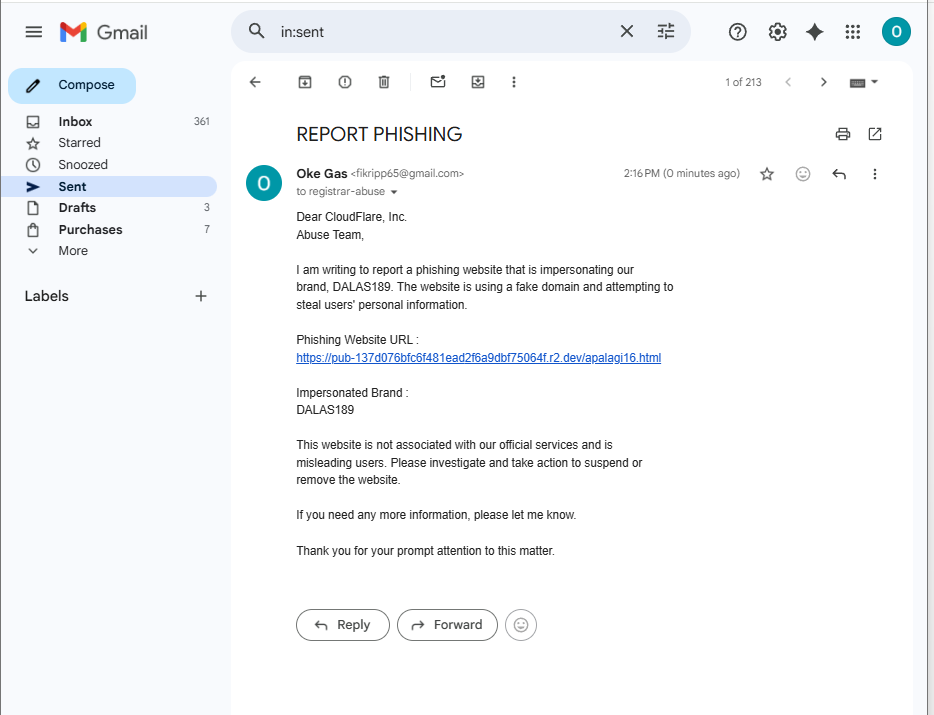The image size is (934, 715).
Task: Open the input tools keyboard dropdown
Action: 864,82
